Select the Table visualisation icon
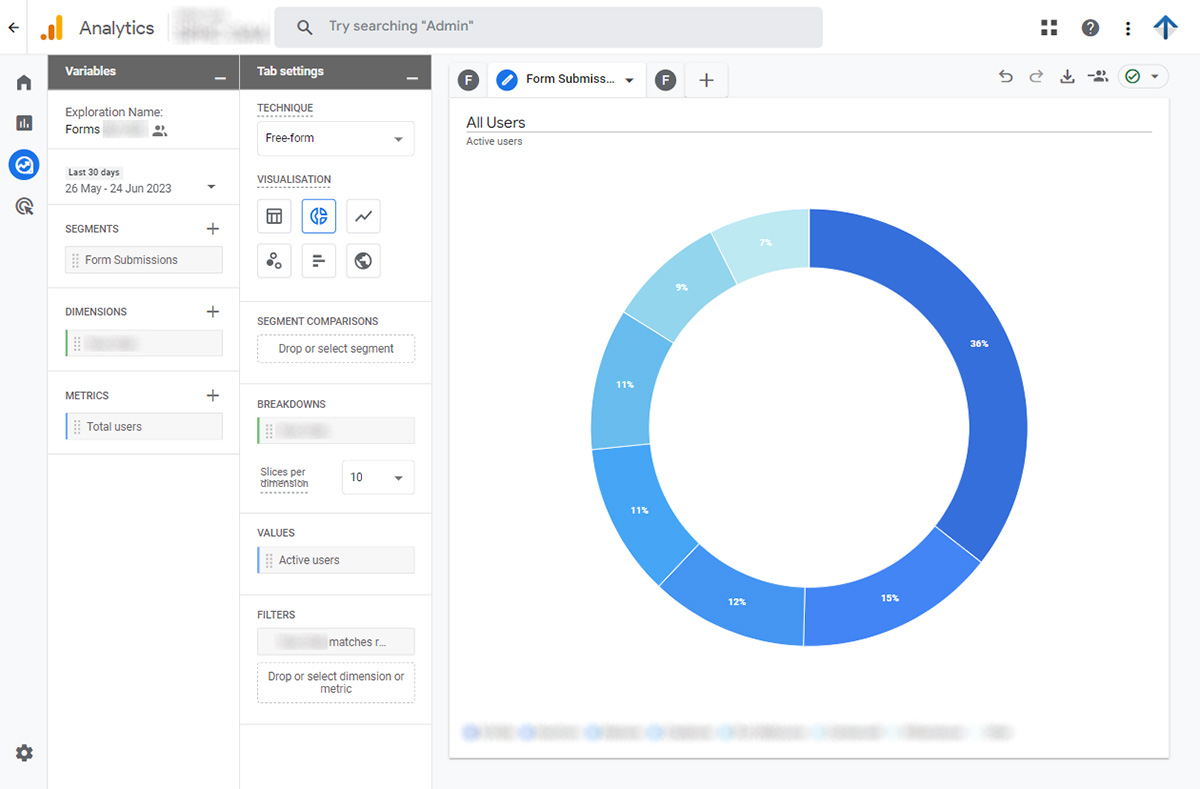The width and height of the screenshot is (1200, 789). pyautogui.click(x=274, y=216)
